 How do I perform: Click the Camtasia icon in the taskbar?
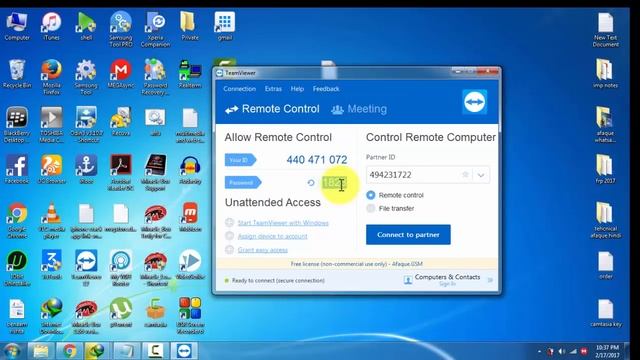(155, 351)
